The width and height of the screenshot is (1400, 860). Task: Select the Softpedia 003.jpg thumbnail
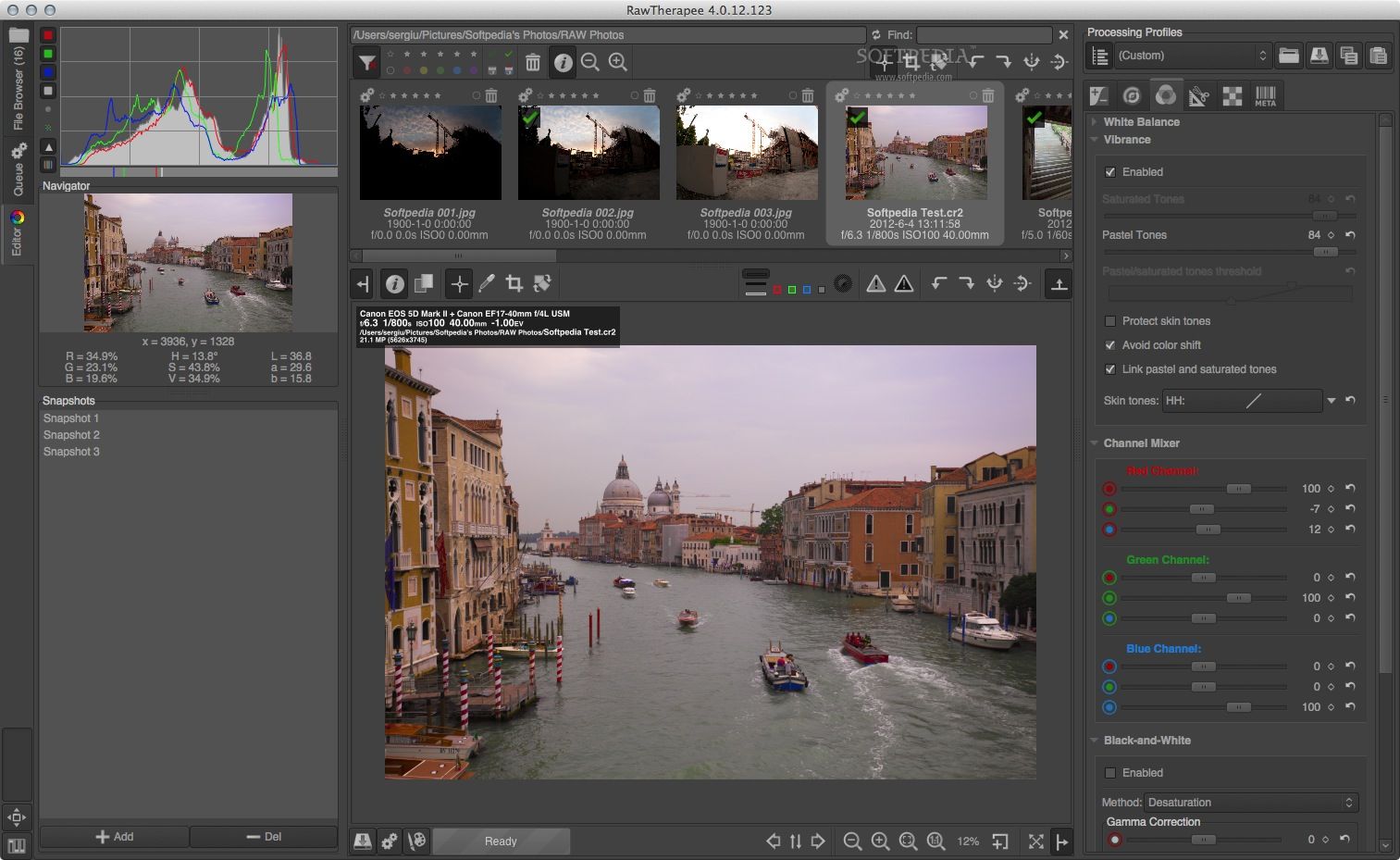tap(747, 153)
